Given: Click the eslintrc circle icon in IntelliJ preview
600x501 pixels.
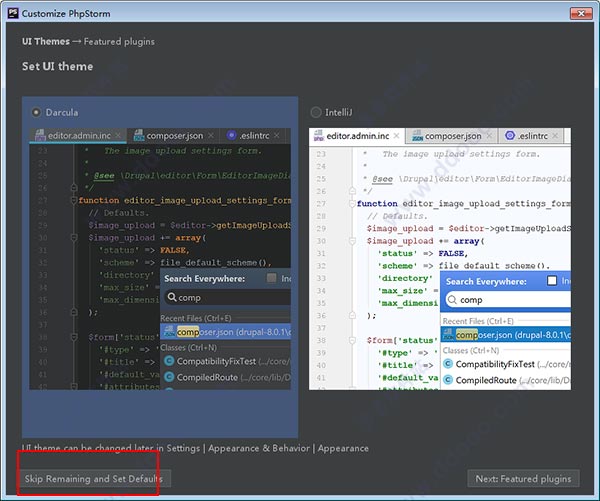Looking at the screenshot, I should click(x=510, y=135).
